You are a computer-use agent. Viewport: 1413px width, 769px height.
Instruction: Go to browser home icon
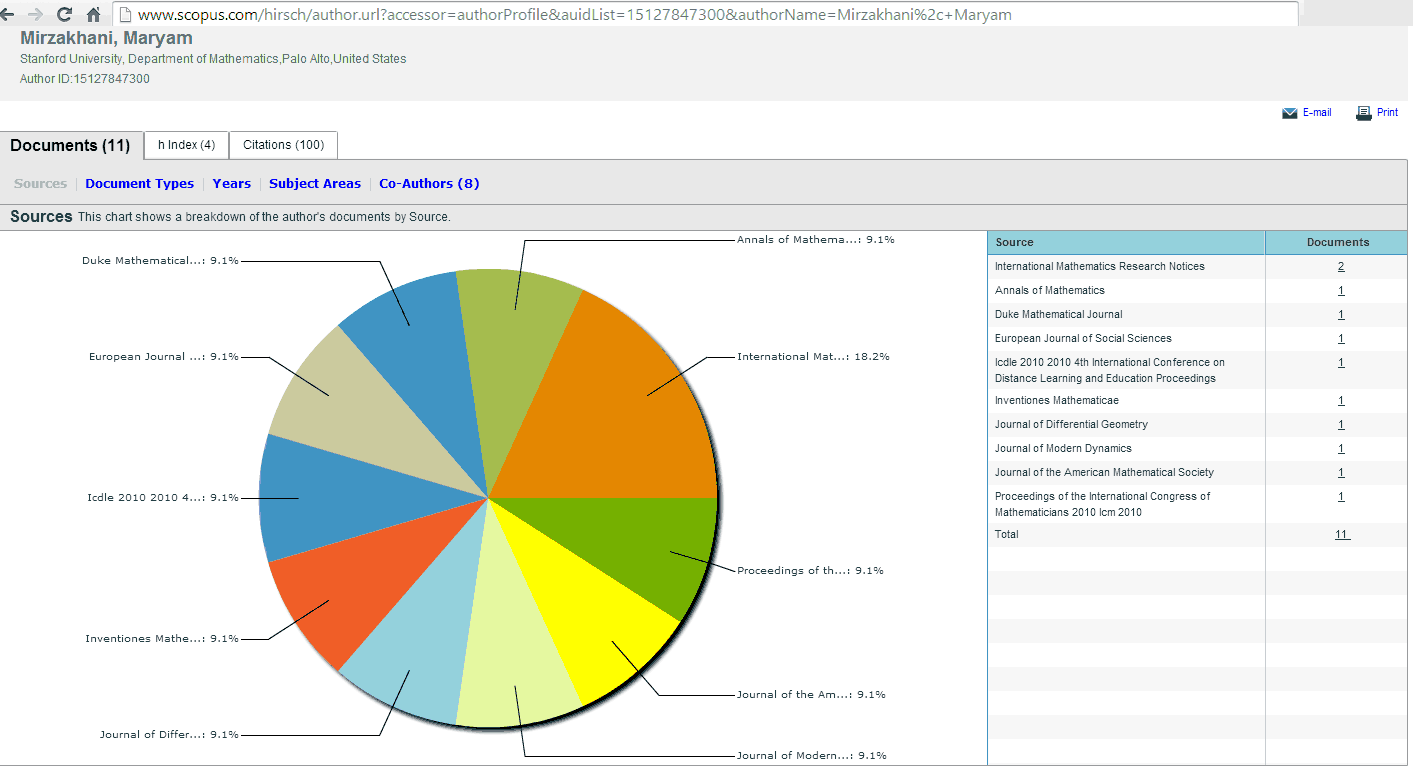pyautogui.click(x=93, y=14)
